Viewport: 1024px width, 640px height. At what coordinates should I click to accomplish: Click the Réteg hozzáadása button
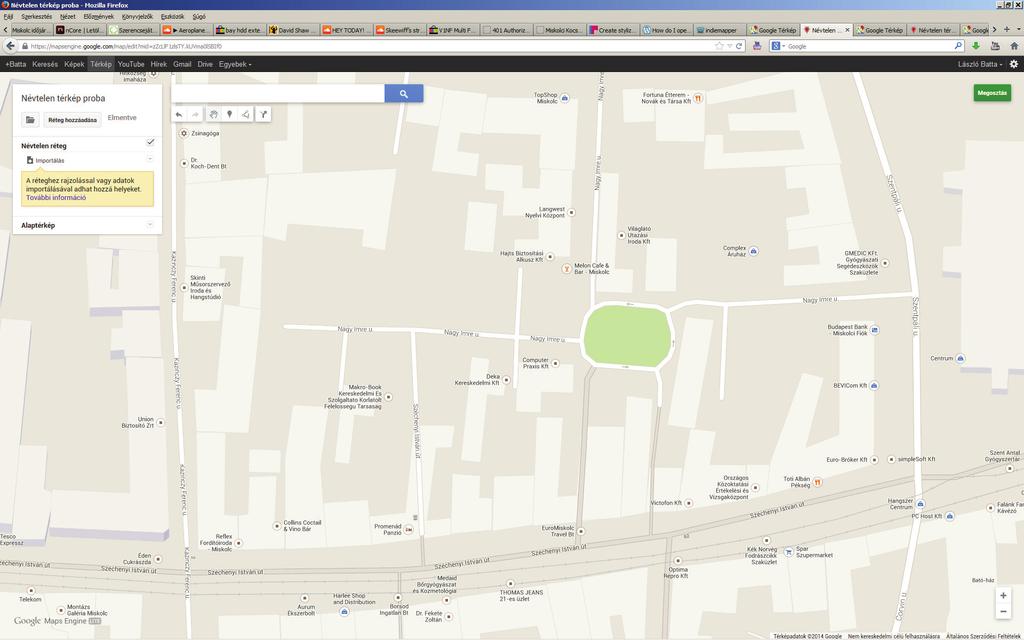(72, 120)
